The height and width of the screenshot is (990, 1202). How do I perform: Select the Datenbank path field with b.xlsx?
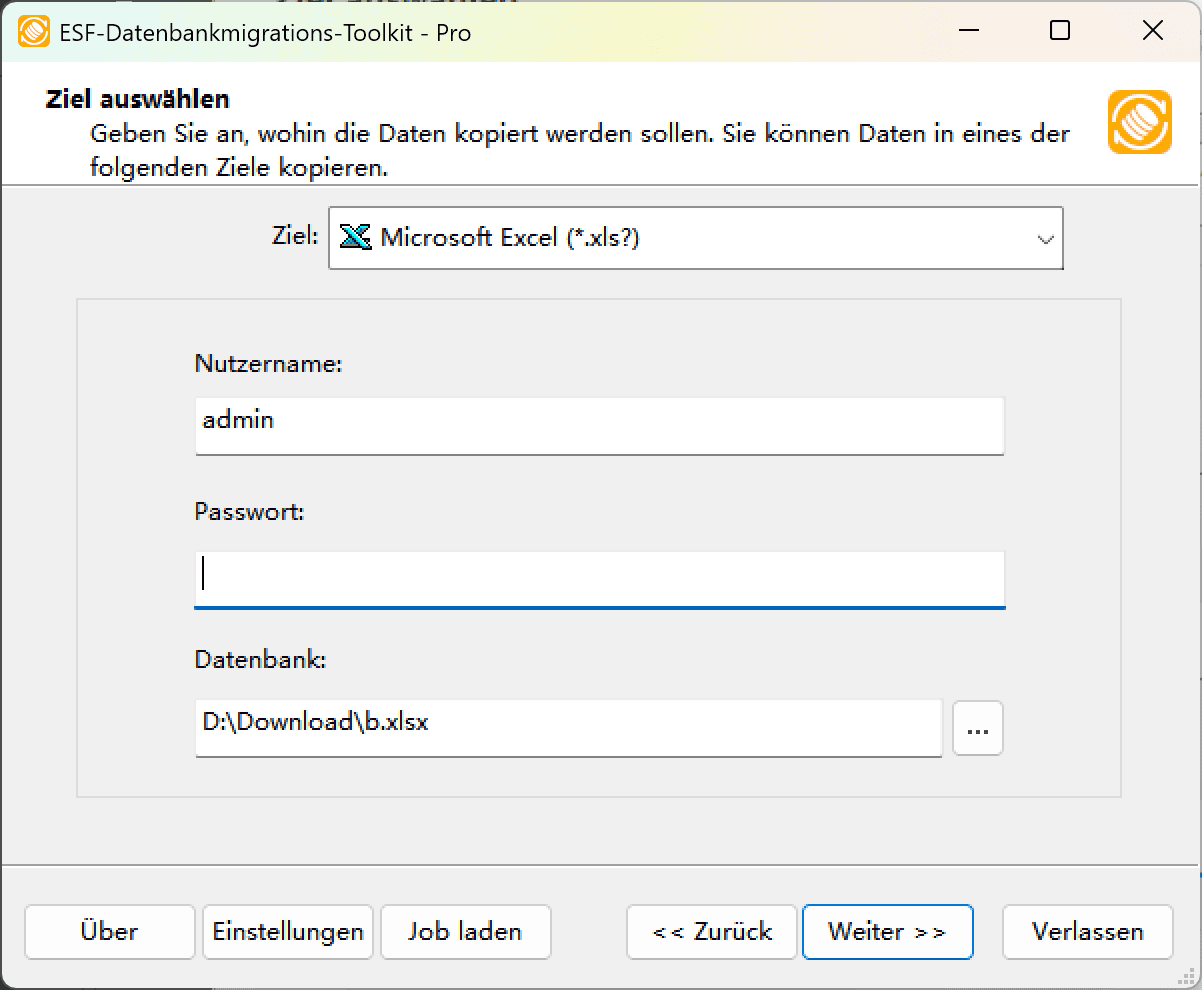568,728
